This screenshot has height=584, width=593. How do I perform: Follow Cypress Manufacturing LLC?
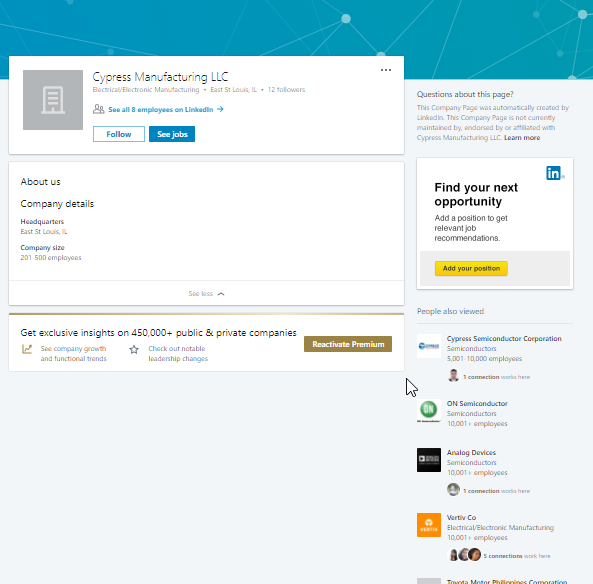point(119,134)
